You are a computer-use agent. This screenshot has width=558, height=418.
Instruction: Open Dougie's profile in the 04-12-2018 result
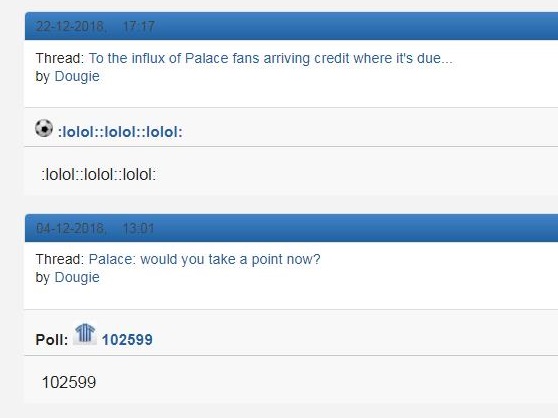[x=77, y=277]
